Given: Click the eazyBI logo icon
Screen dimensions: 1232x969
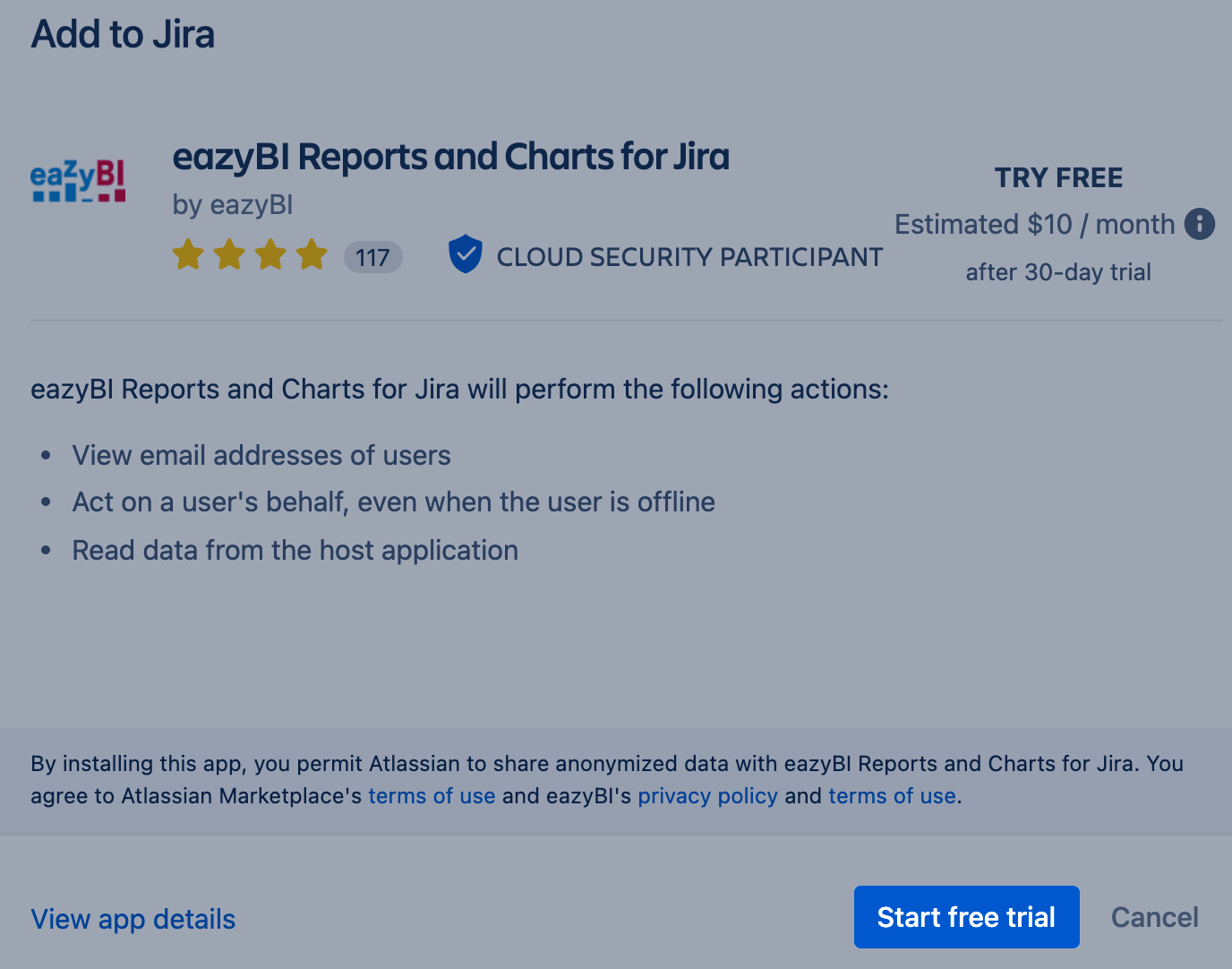Looking at the screenshot, I should point(78,181).
